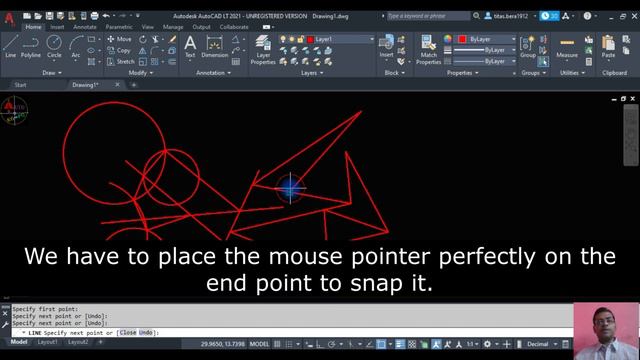Viewport: 640px width, 360px height.
Task: Expand the Block panel
Action: pos(395,73)
